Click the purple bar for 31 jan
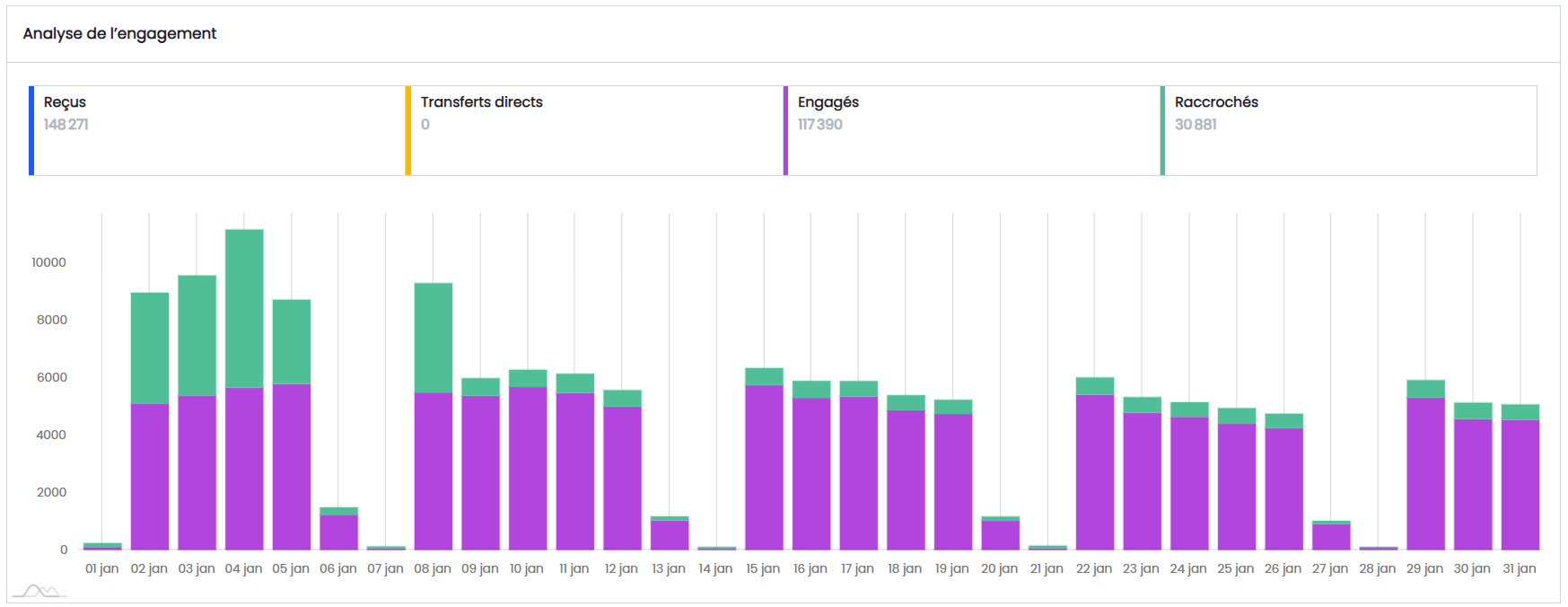Screen dimensions: 1568x607 tap(1520, 485)
